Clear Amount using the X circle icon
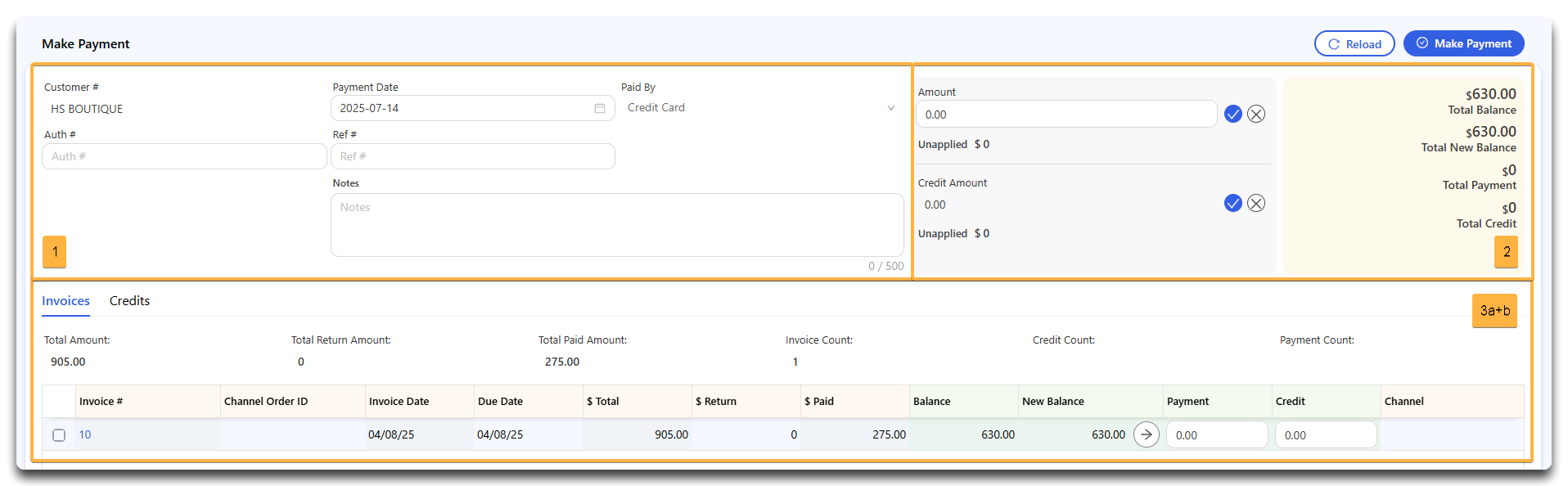This screenshot has width=1568, height=486. click(x=1256, y=114)
